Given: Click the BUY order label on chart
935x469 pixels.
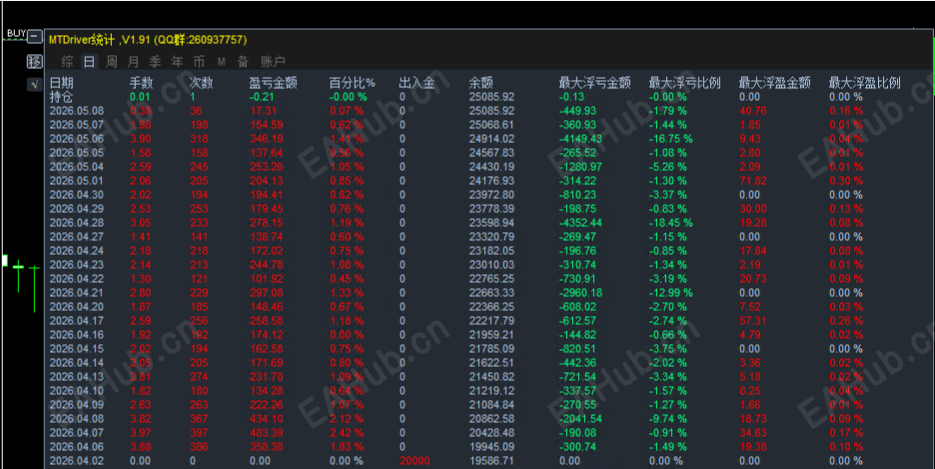Looking at the screenshot, I should tap(16, 33).
